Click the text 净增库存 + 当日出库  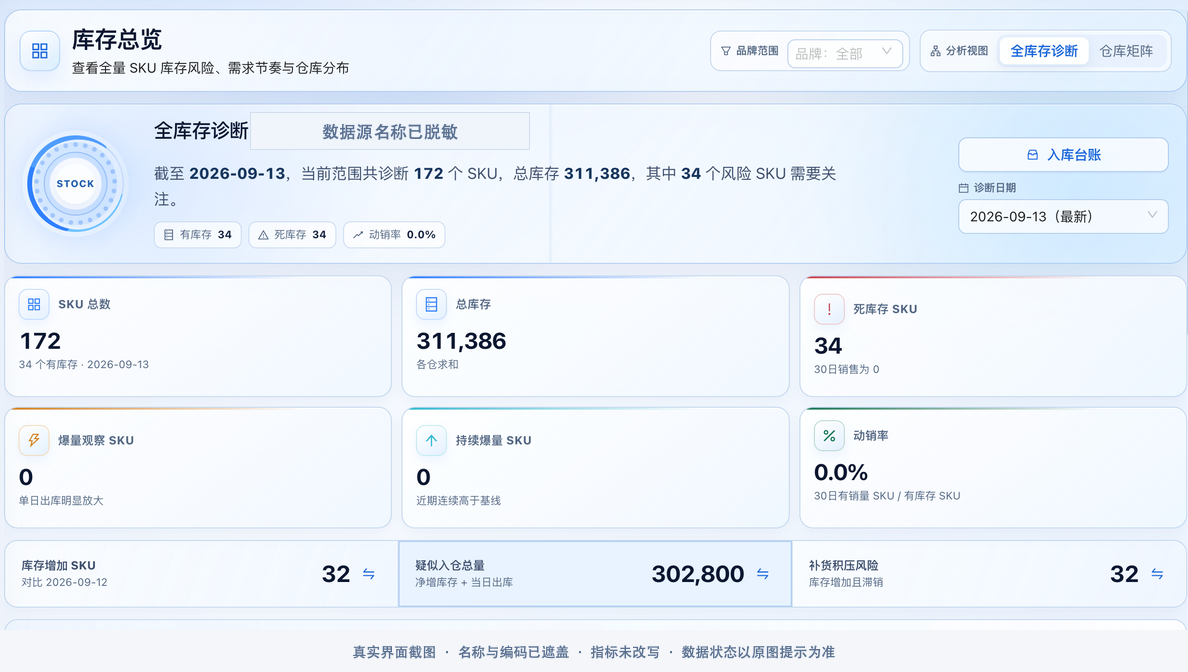pyautogui.click(x=464, y=583)
